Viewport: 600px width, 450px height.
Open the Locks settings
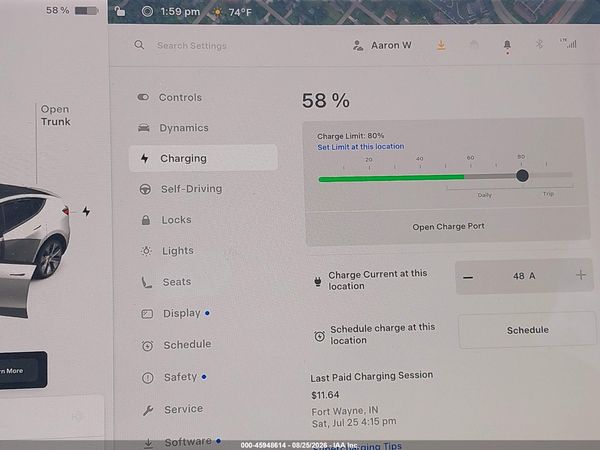[176, 220]
